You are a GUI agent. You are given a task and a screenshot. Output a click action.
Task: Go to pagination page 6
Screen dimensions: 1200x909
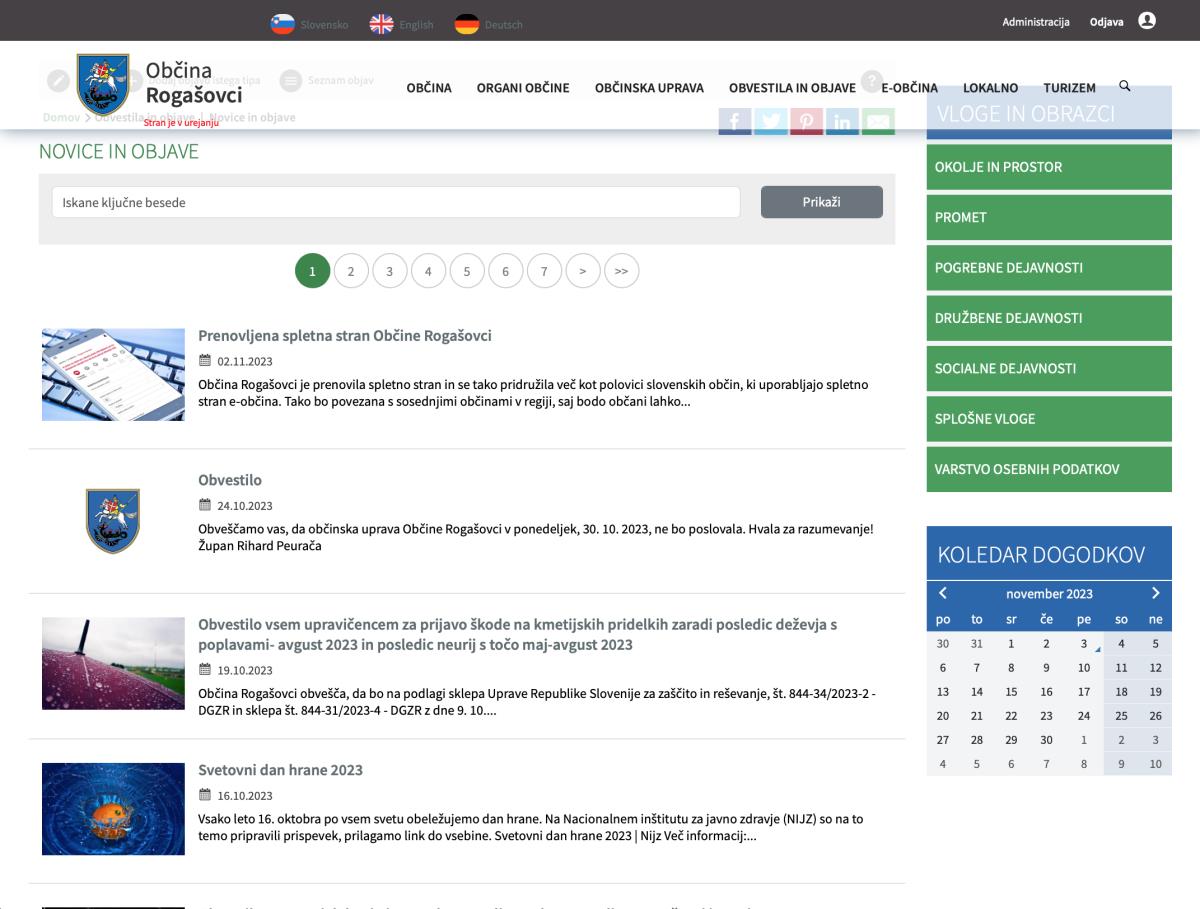pyautogui.click(x=506, y=271)
